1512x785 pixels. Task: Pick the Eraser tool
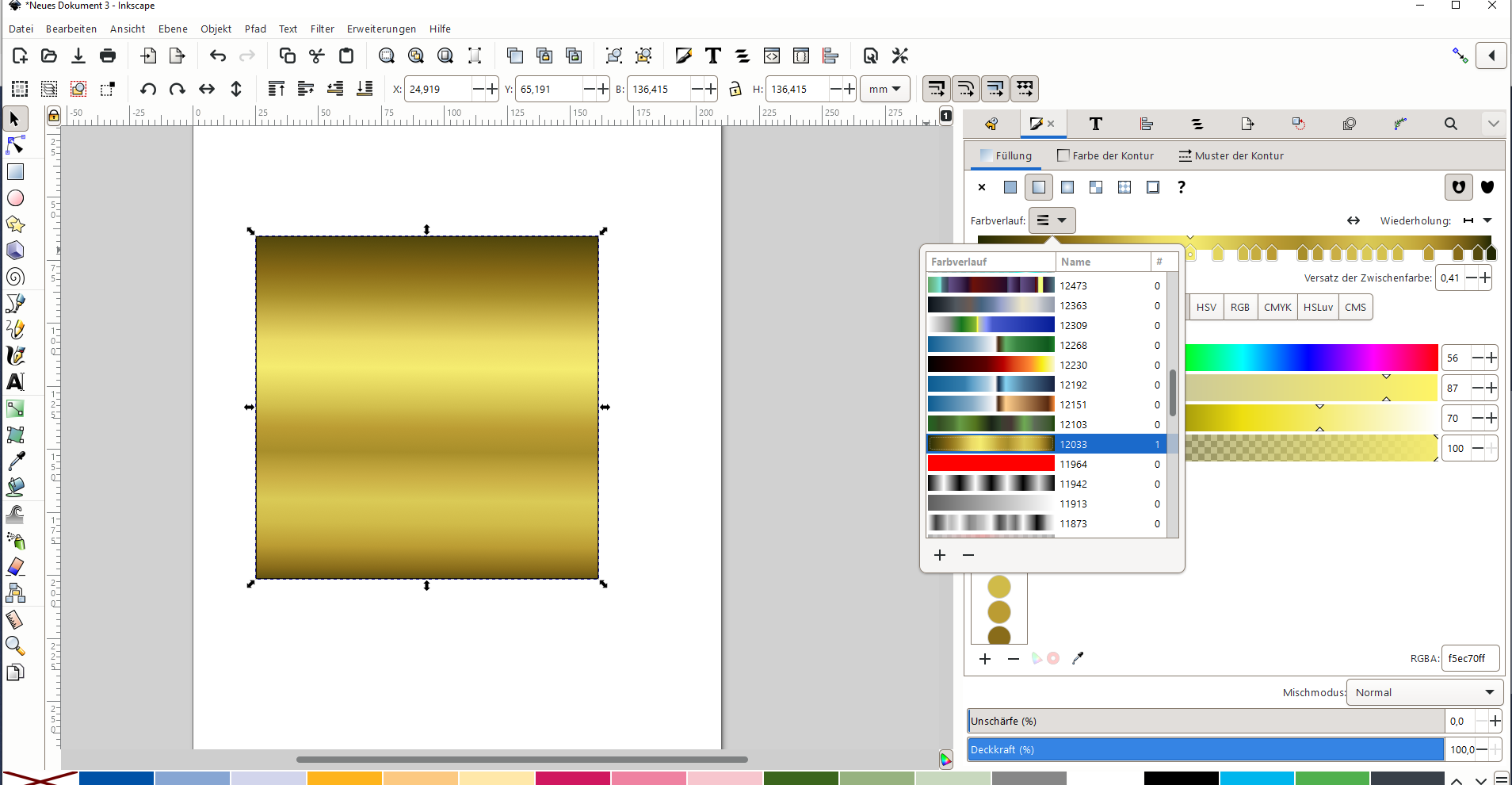(16, 567)
